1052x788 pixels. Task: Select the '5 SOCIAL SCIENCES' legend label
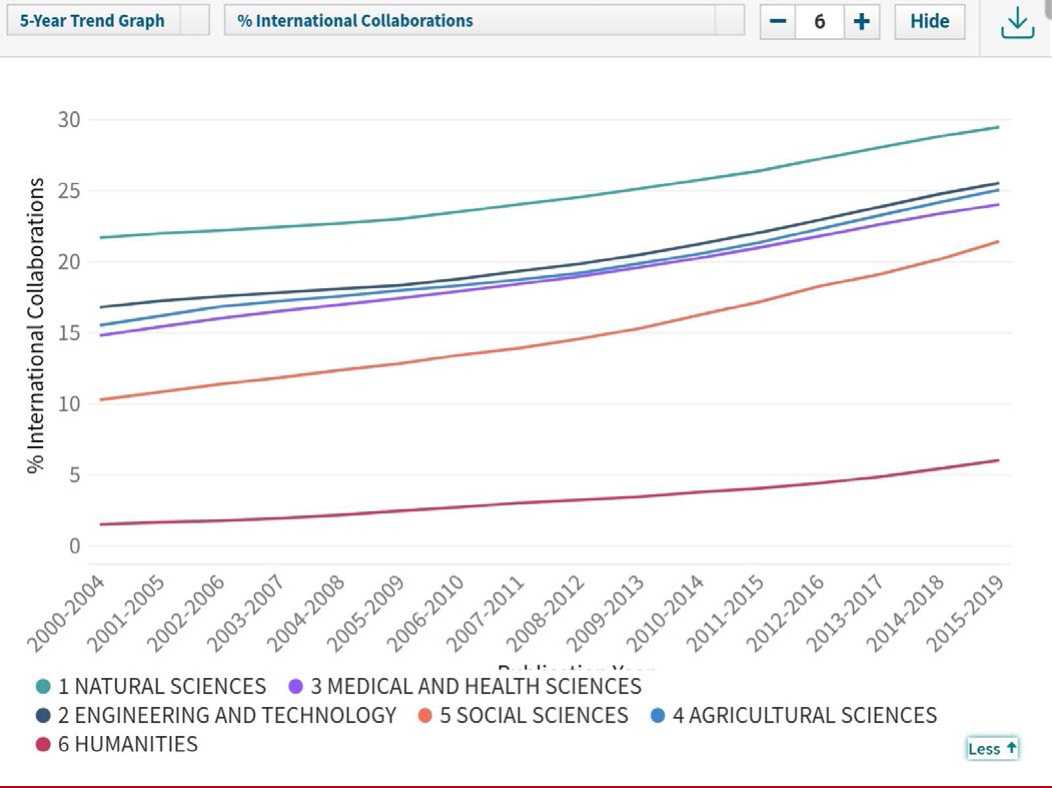534,716
